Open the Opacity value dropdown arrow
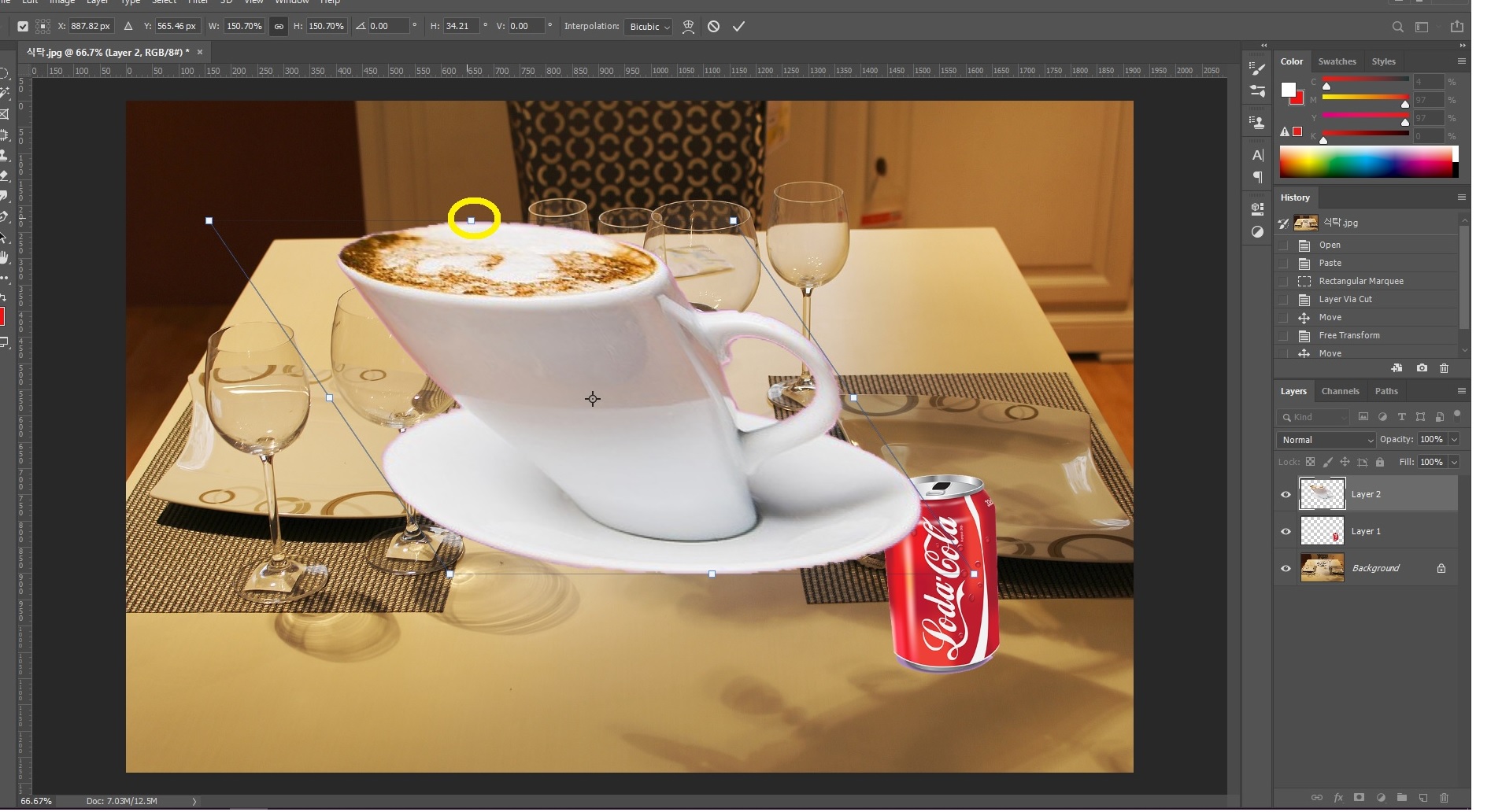1502x812 pixels. tap(1454, 439)
